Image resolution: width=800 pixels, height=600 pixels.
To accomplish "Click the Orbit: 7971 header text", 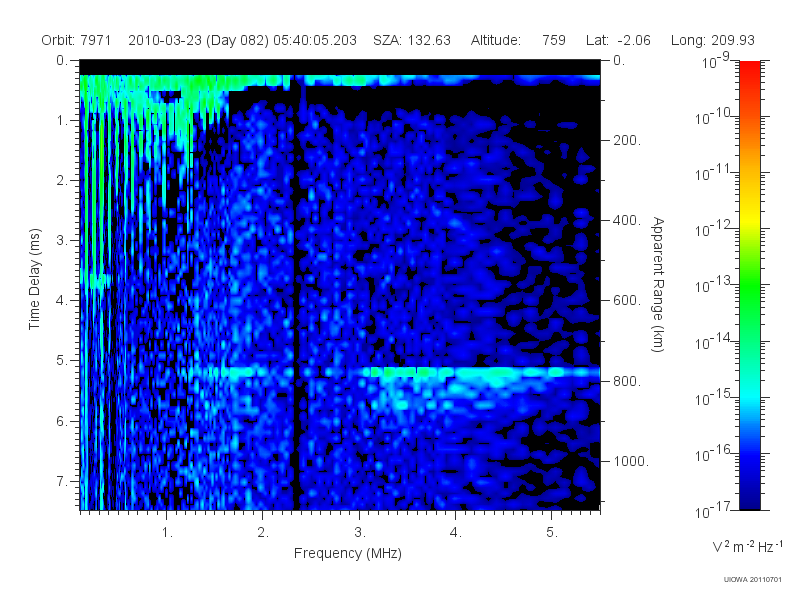I will (x=76, y=40).
